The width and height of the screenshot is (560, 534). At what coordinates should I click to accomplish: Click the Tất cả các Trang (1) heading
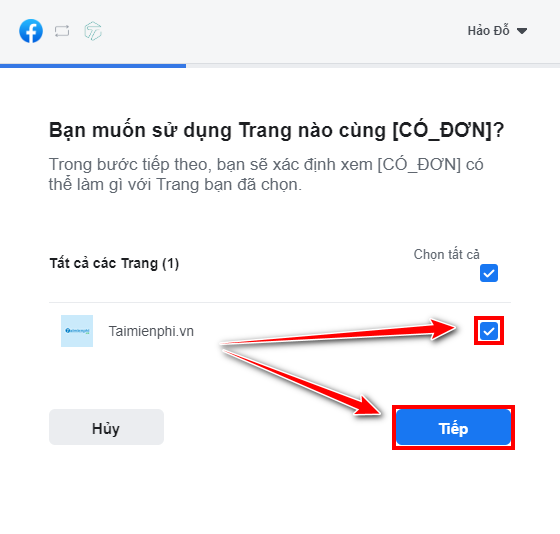114,264
